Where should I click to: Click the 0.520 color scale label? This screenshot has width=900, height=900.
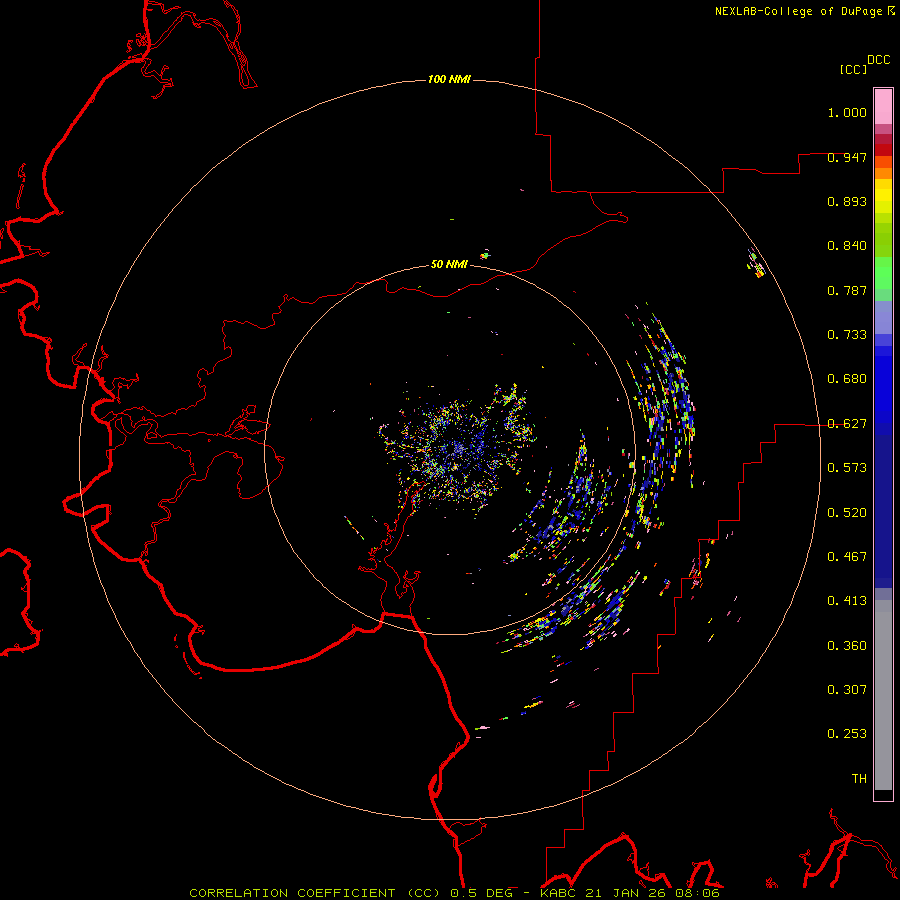click(x=847, y=513)
